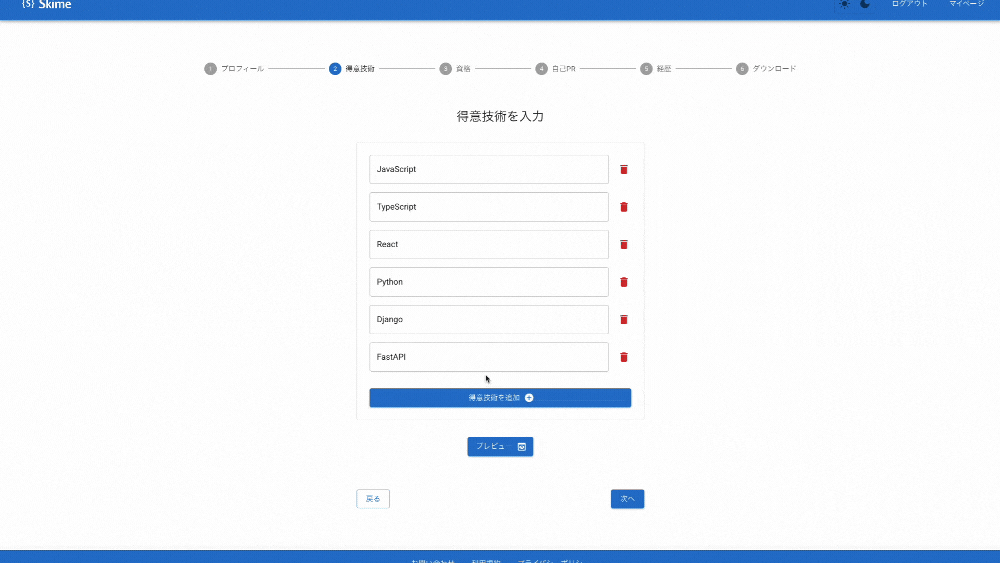
Task: Delete the Django skill entry
Action: [624, 319]
